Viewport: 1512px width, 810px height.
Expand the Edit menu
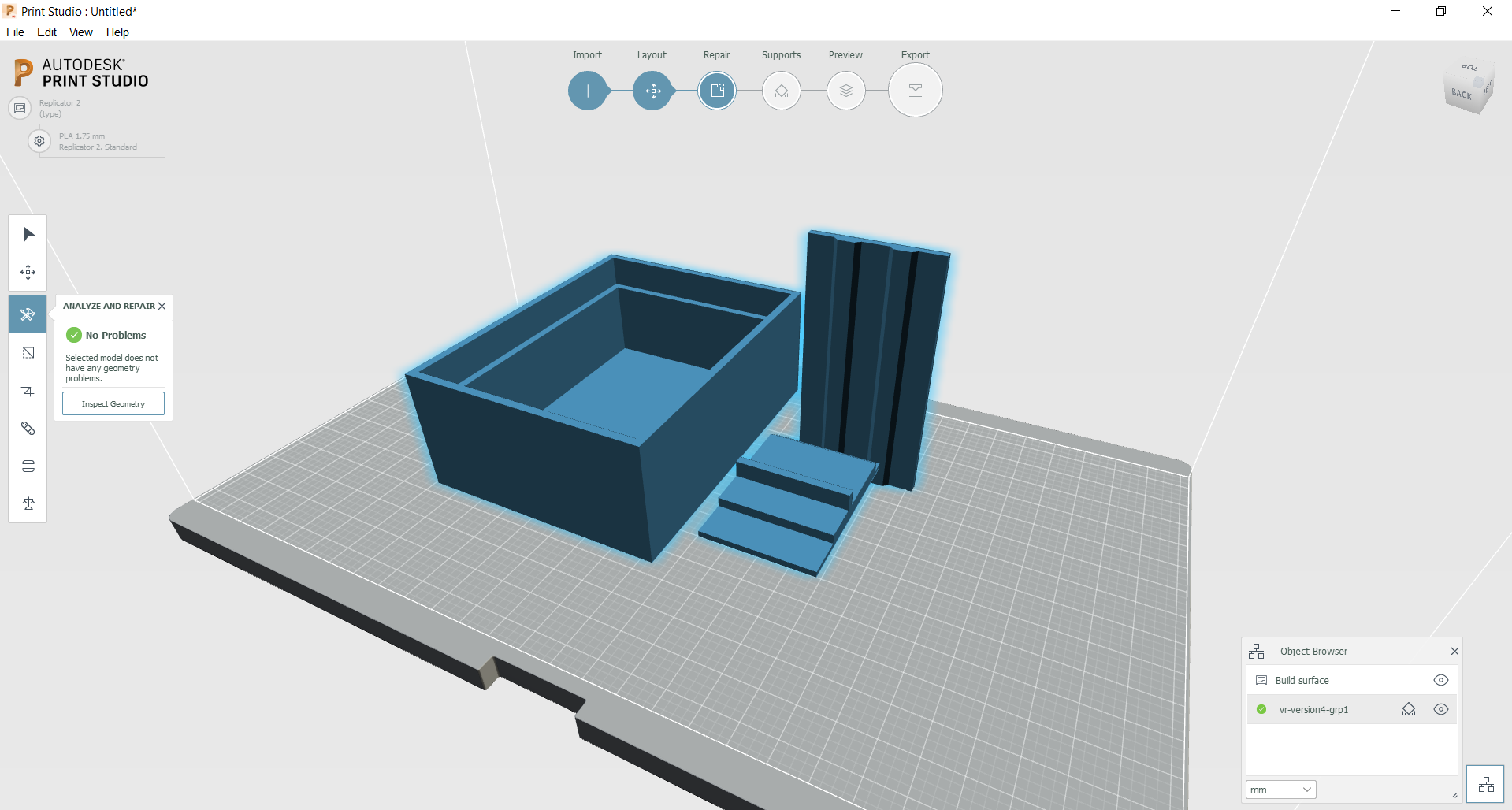[46, 32]
